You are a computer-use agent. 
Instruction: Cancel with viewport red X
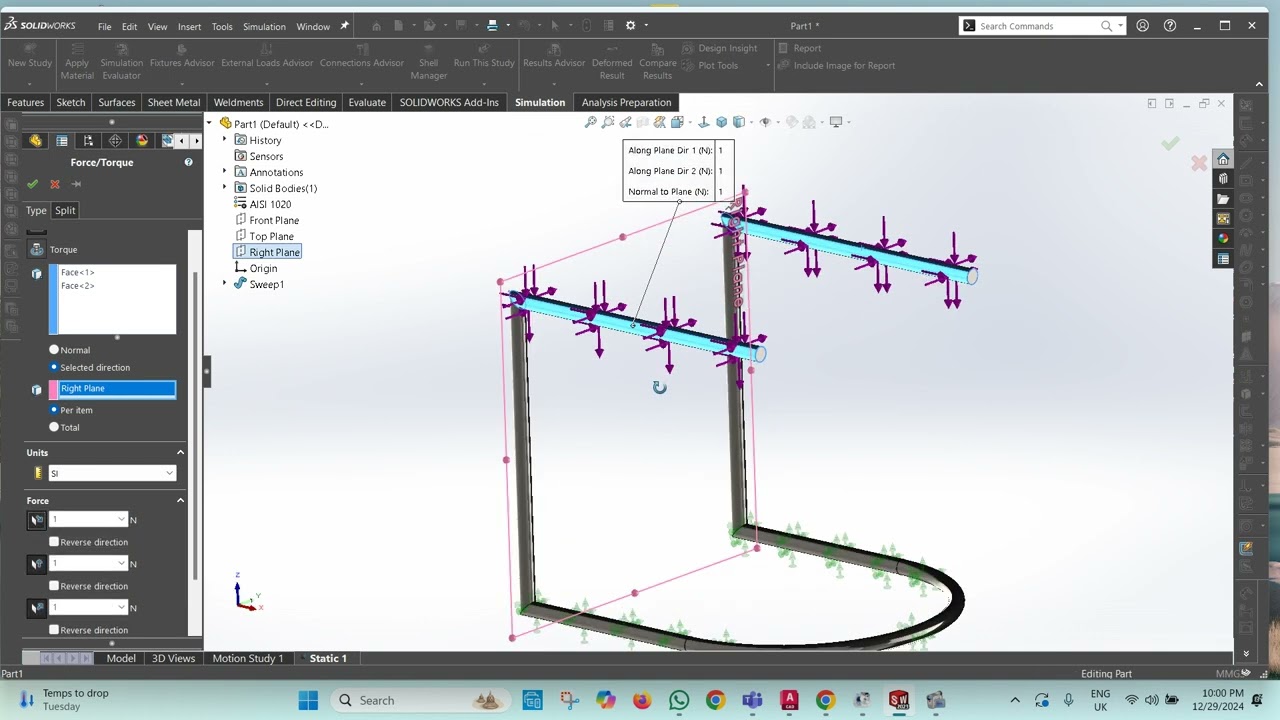pyautogui.click(x=1199, y=163)
